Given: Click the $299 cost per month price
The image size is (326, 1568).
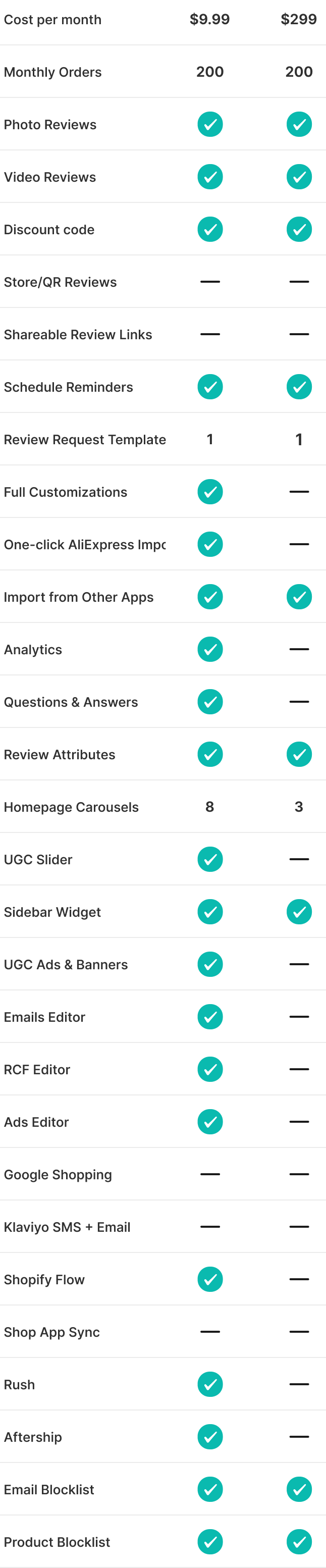Looking at the screenshot, I should click(x=299, y=20).
